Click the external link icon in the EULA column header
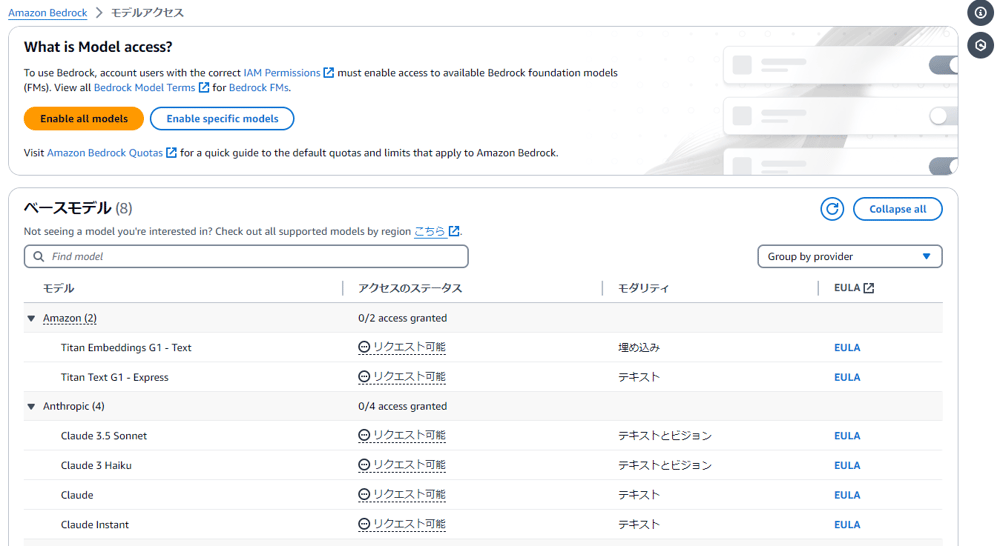 tap(869, 288)
